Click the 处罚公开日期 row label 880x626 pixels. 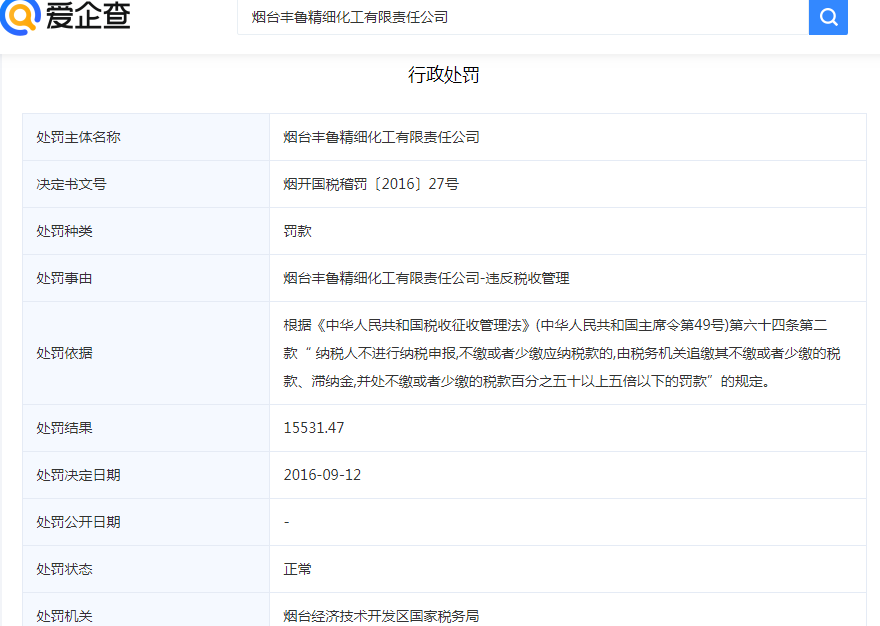[x=78, y=522]
